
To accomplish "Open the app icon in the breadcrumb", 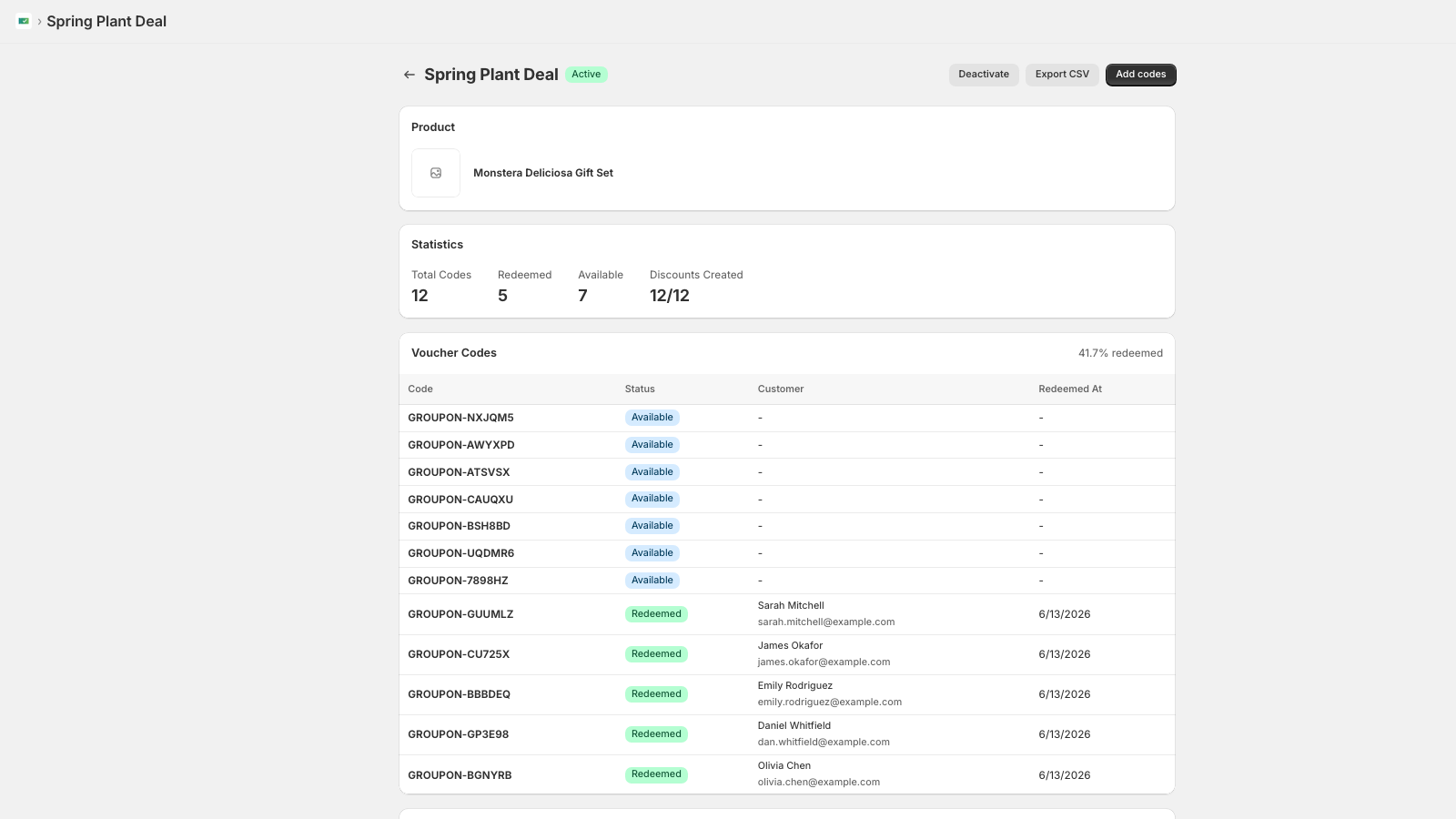I will pos(24,21).
